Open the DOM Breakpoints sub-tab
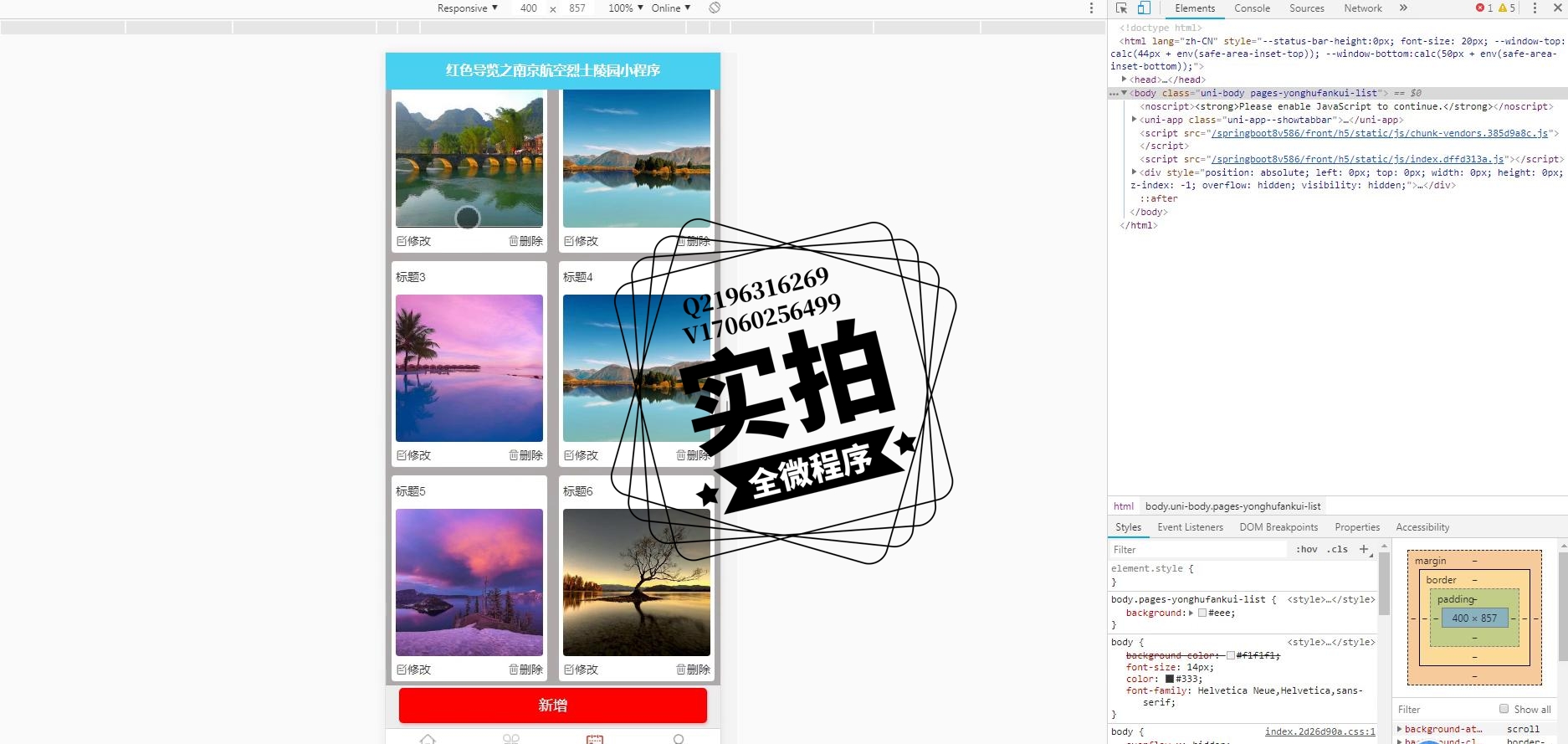The width and height of the screenshot is (1568, 744). (1278, 527)
